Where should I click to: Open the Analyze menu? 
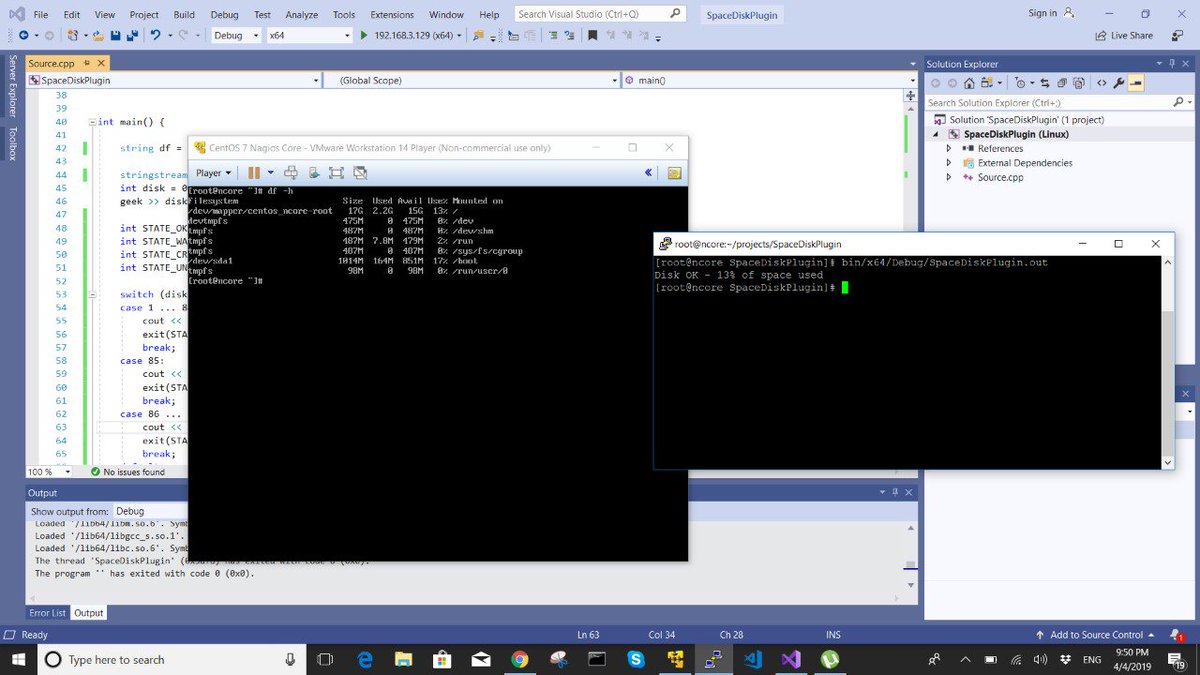[x=301, y=15]
